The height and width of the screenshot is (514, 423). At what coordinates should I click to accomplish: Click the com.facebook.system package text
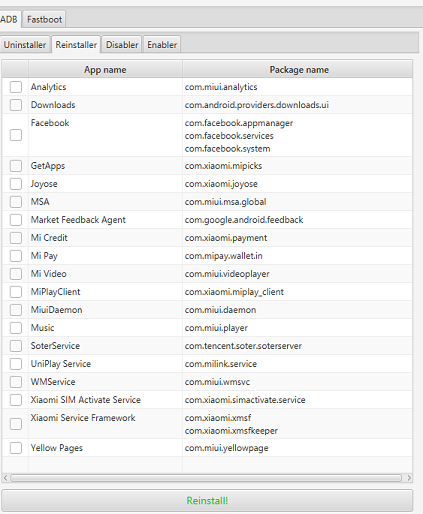227,148
